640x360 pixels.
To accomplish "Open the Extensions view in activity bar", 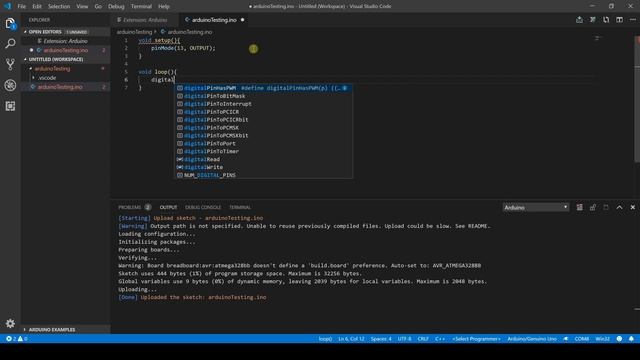I will click(x=10, y=106).
